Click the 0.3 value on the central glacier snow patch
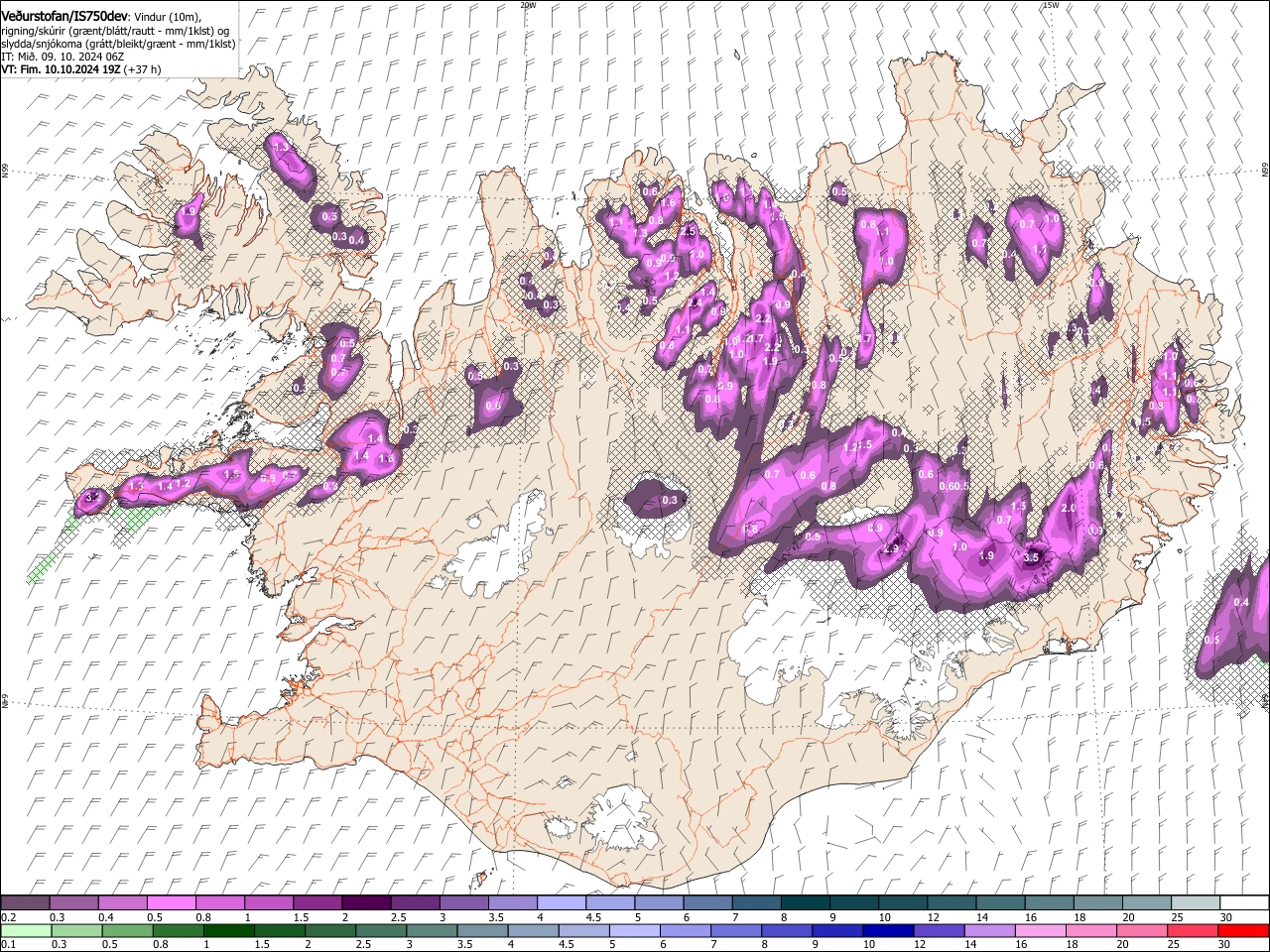 [x=670, y=501]
